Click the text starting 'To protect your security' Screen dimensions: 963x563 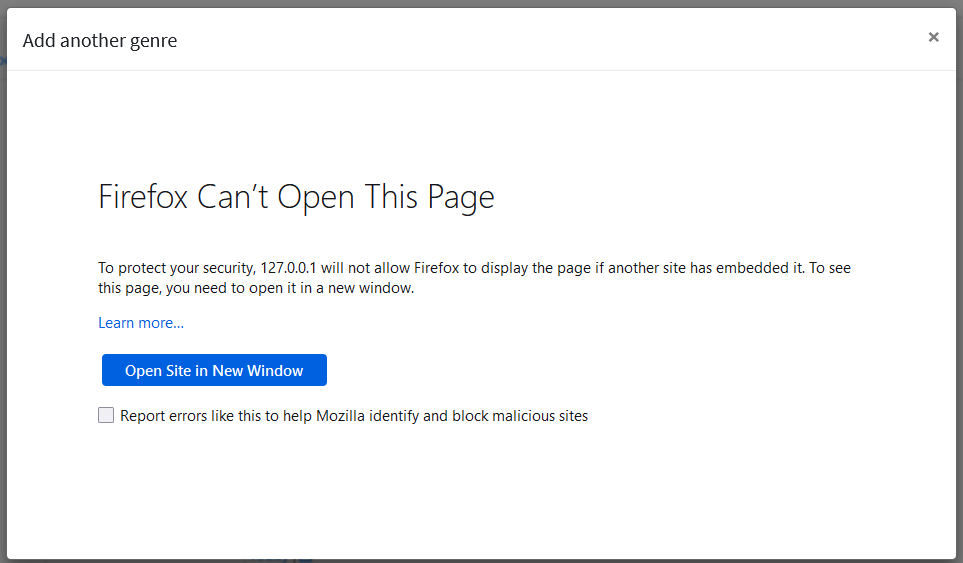[x=474, y=278]
